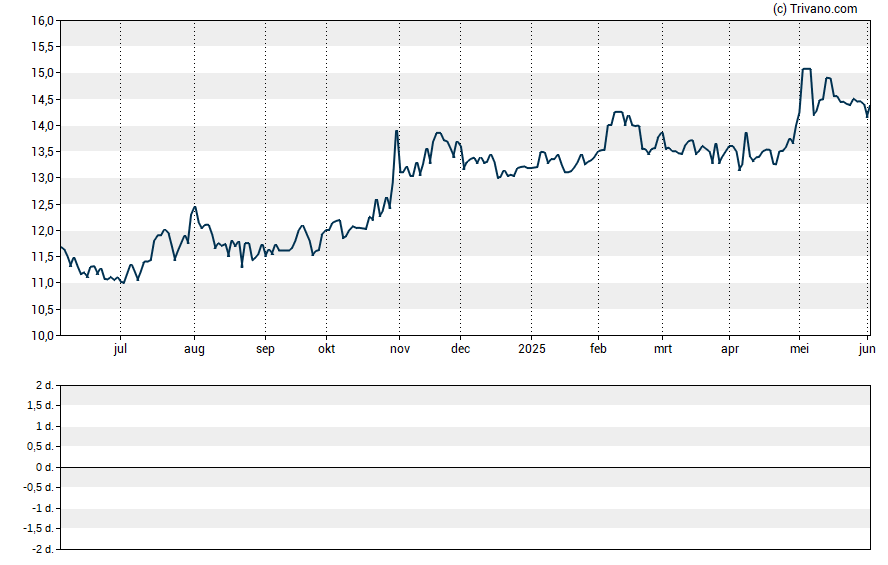Select the 15,0 price axis value
Screen dimensions: 888x565
point(42,73)
